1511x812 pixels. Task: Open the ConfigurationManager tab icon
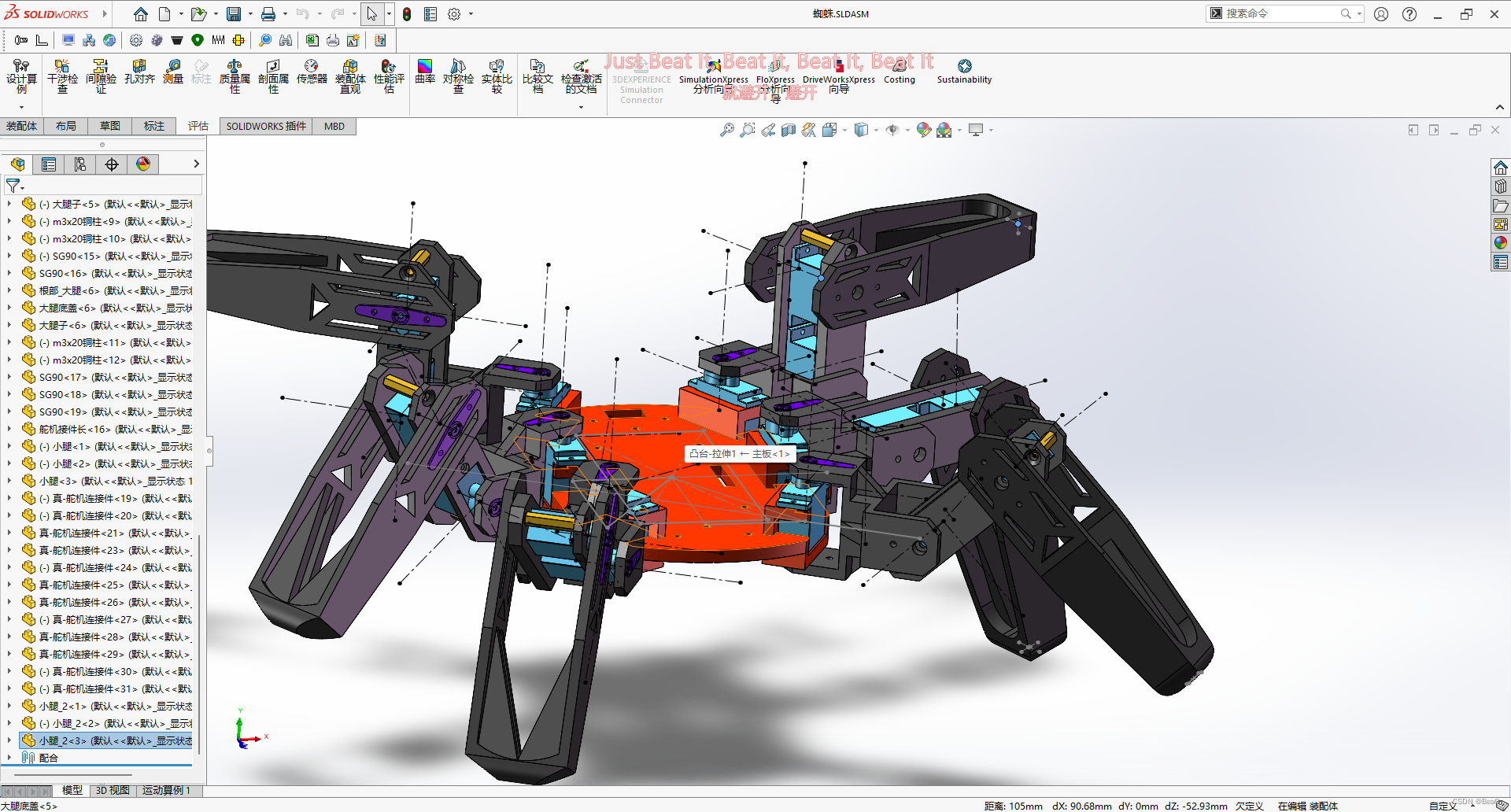click(x=80, y=164)
